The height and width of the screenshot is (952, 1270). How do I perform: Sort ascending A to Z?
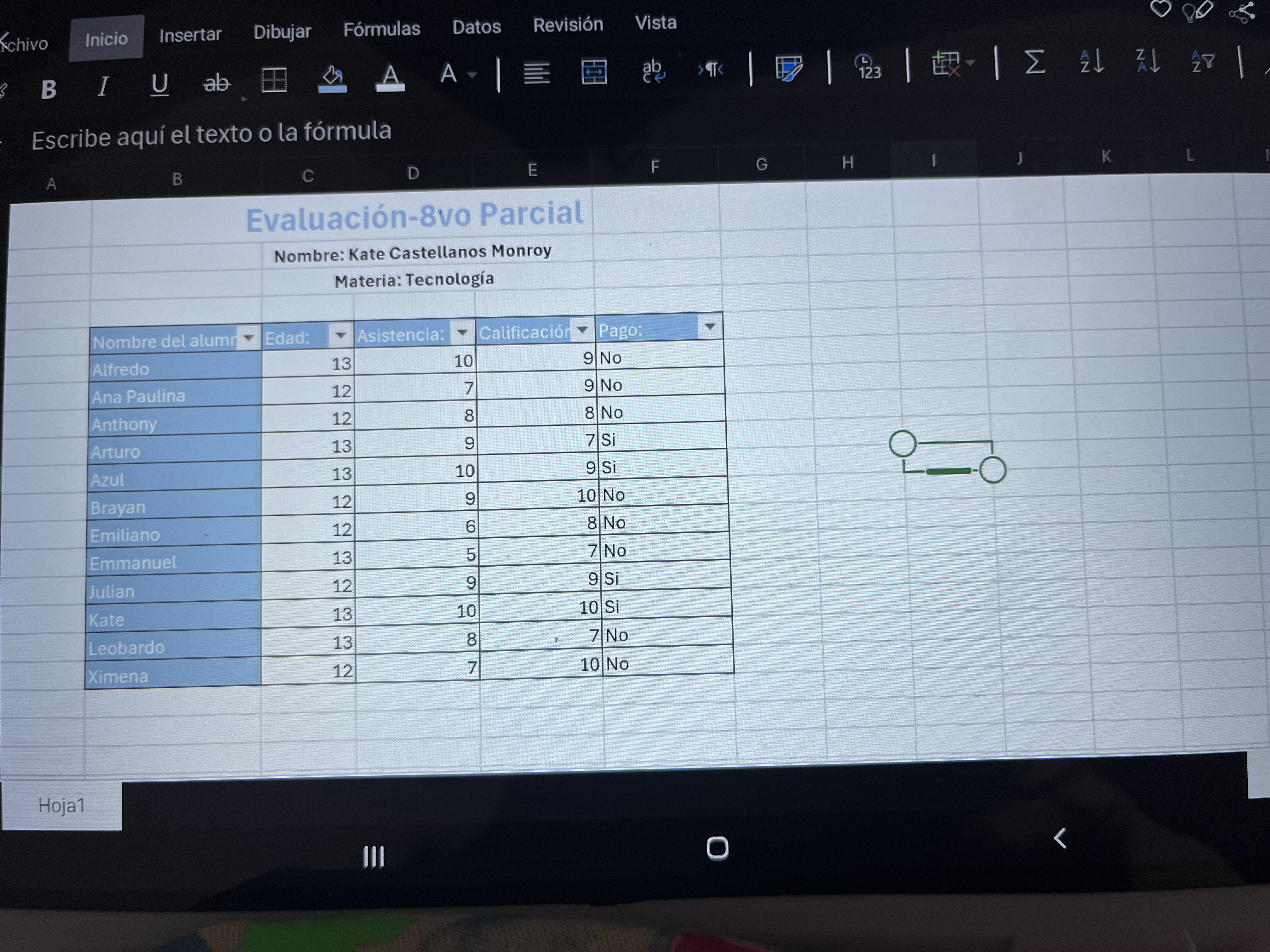click(1091, 61)
